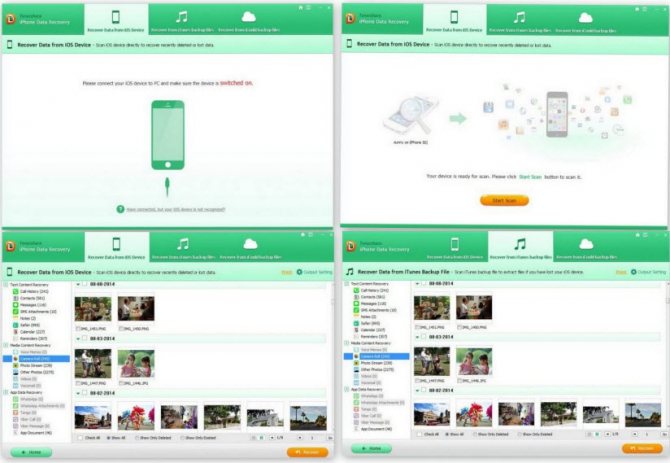
Task: Select Photo Stream in the iOS Device results sidebar
Action: pos(32,366)
